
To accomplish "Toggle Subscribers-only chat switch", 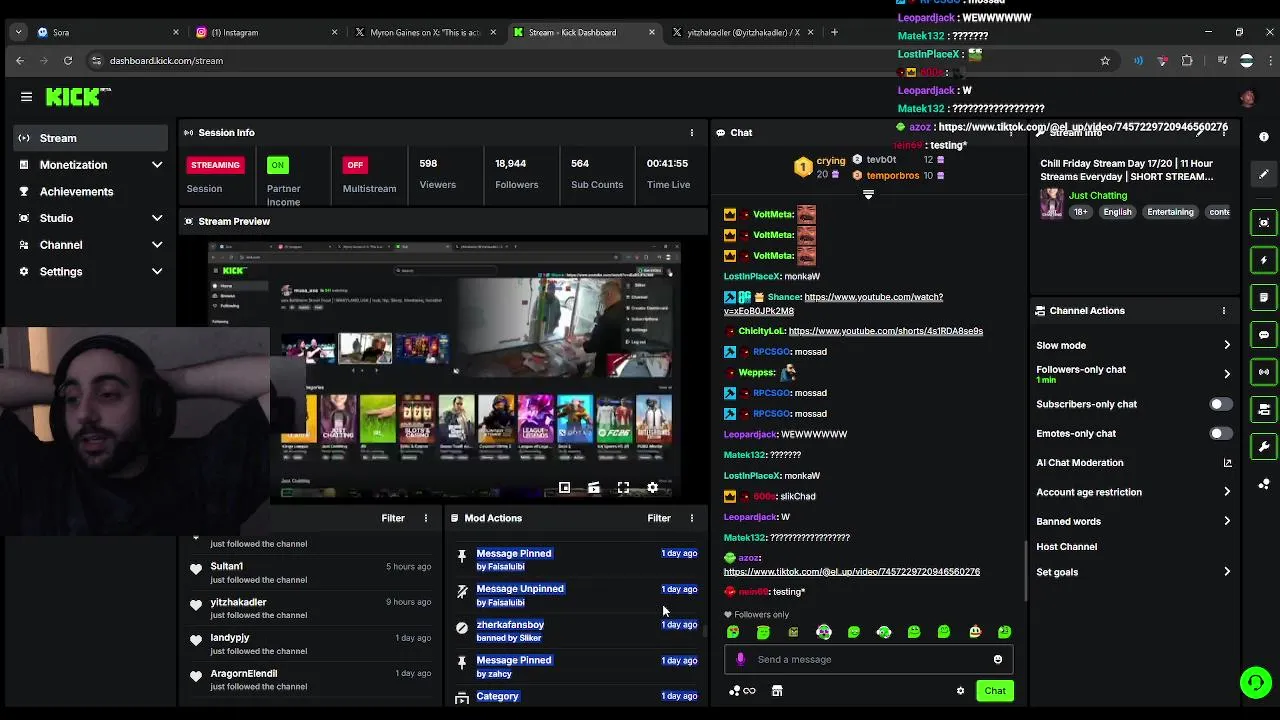I will pyautogui.click(x=1220, y=404).
